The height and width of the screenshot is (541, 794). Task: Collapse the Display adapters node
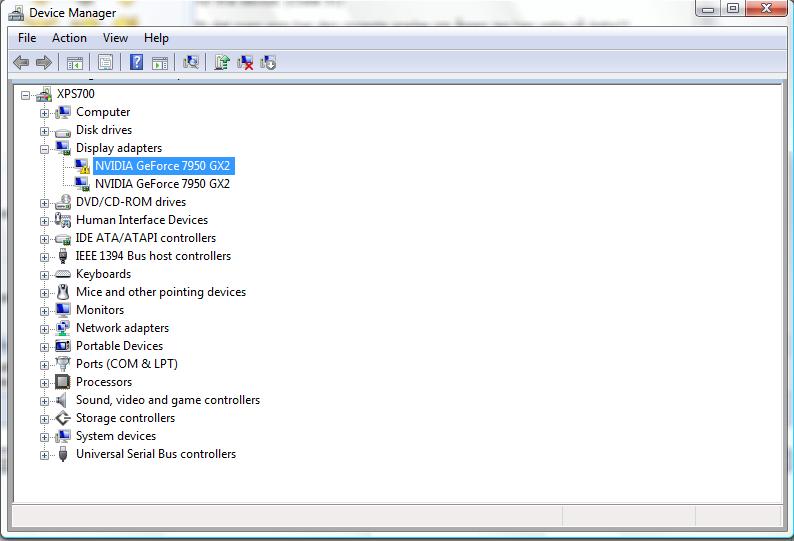45,149
